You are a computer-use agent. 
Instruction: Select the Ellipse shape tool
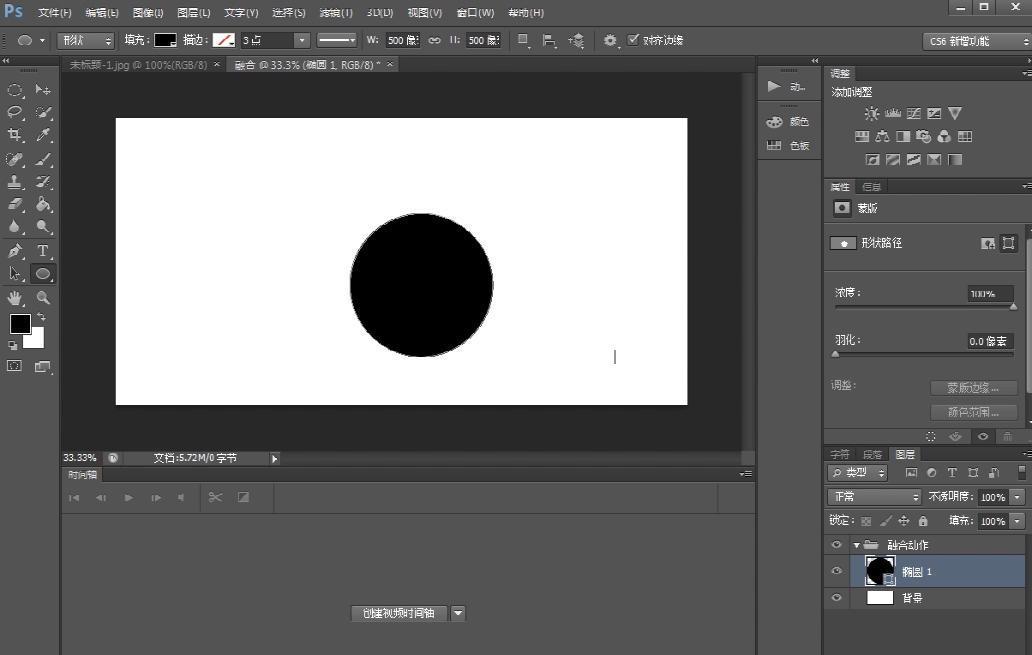coord(43,274)
